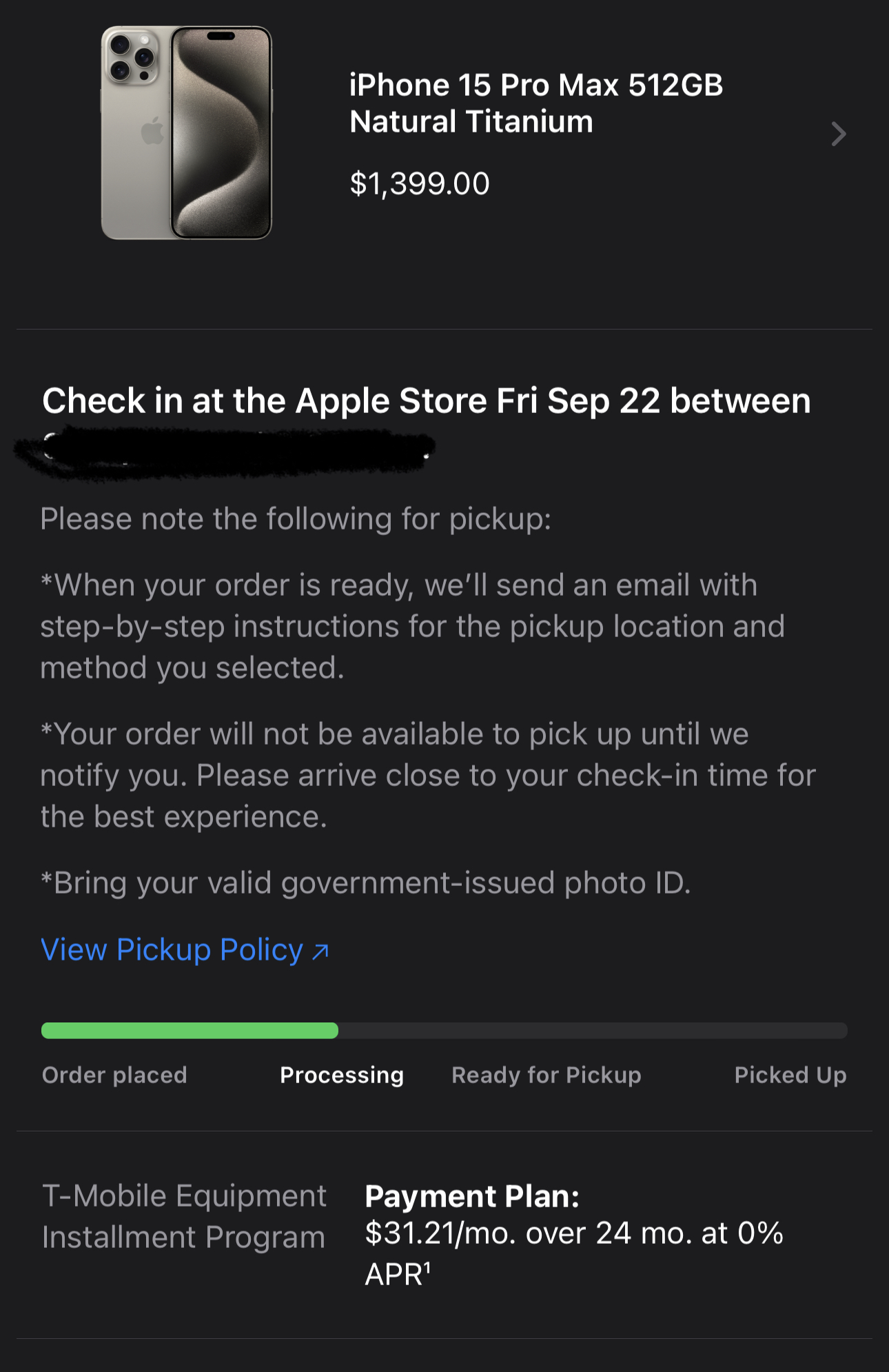Viewport: 889px width, 1372px height.
Task: Click the Payment Plan heading
Action: [x=472, y=1196]
